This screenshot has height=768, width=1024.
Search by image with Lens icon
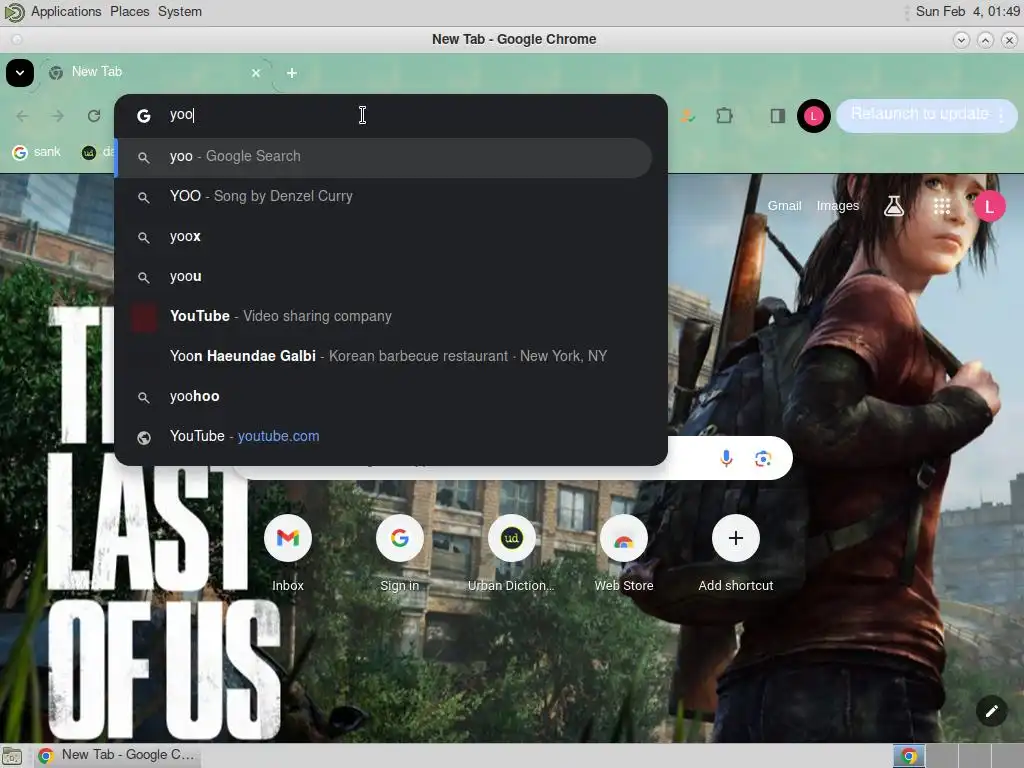pyautogui.click(x=763, y=458)
